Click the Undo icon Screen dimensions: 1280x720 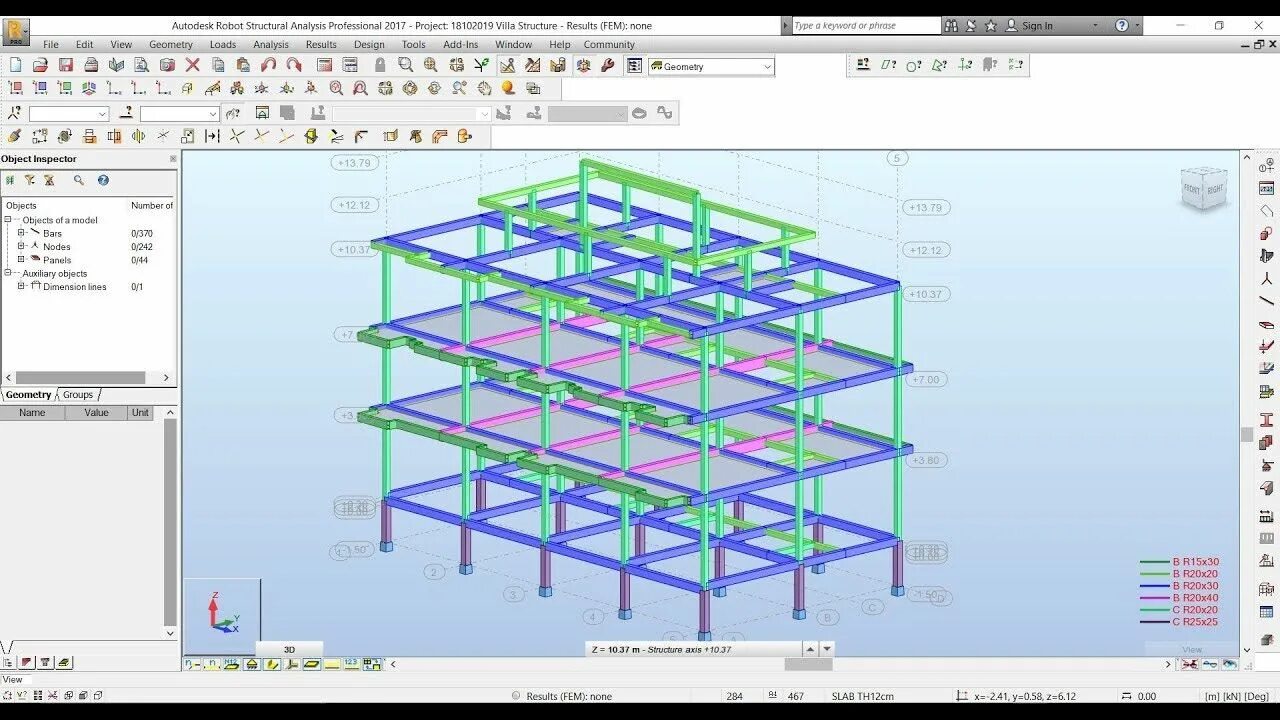270,64
